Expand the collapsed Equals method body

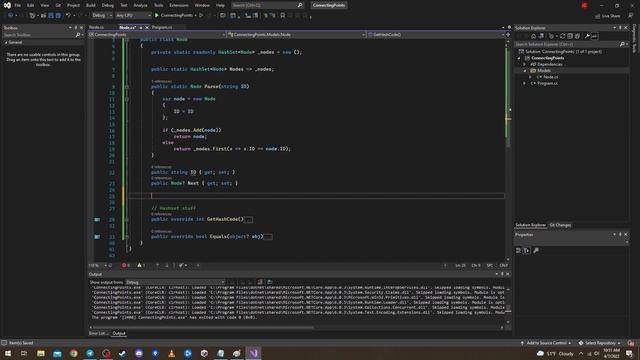pyautogui.click(x=268, y=237)
